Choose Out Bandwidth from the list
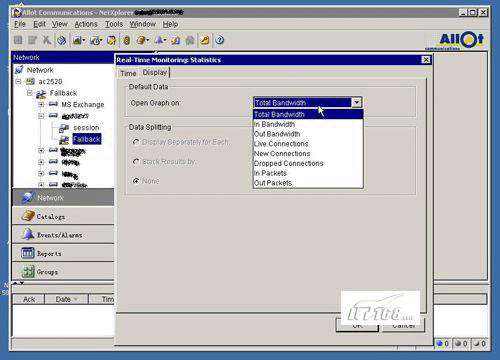Image resolution: width=500 pixels, height=360 pixels. pos(308,134)
